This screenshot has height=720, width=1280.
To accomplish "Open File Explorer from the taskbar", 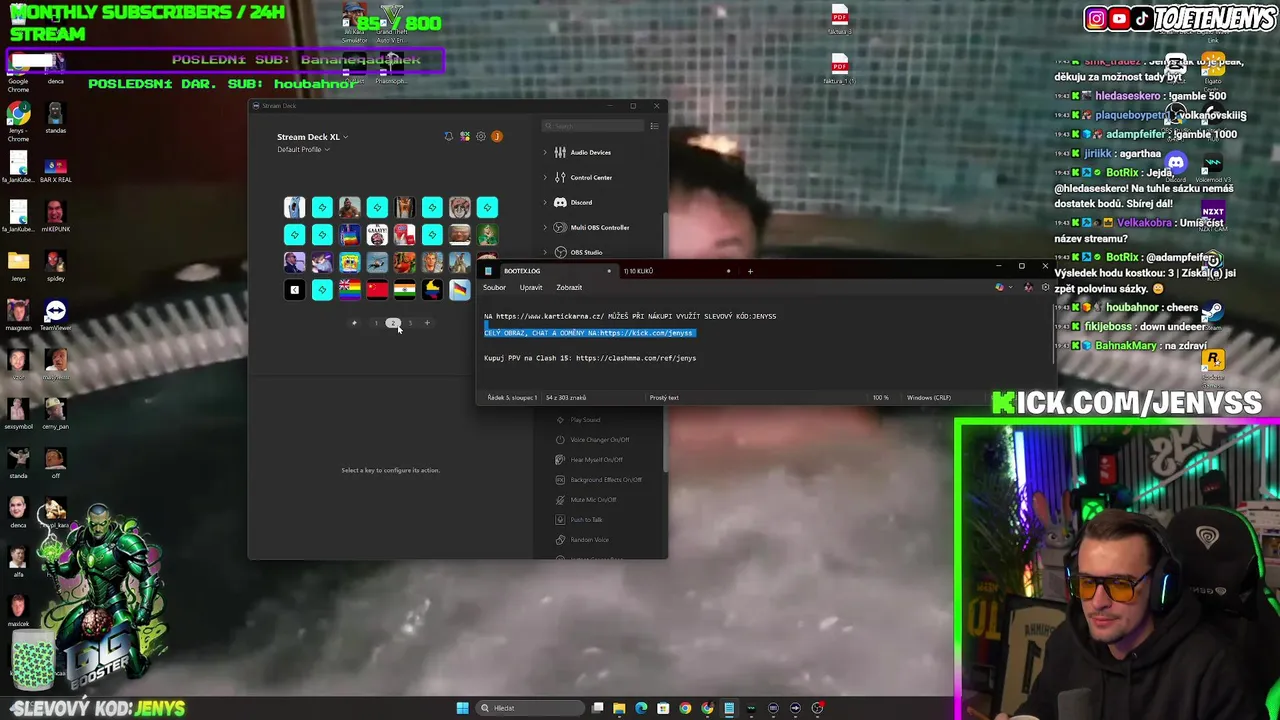I will 619,708.
